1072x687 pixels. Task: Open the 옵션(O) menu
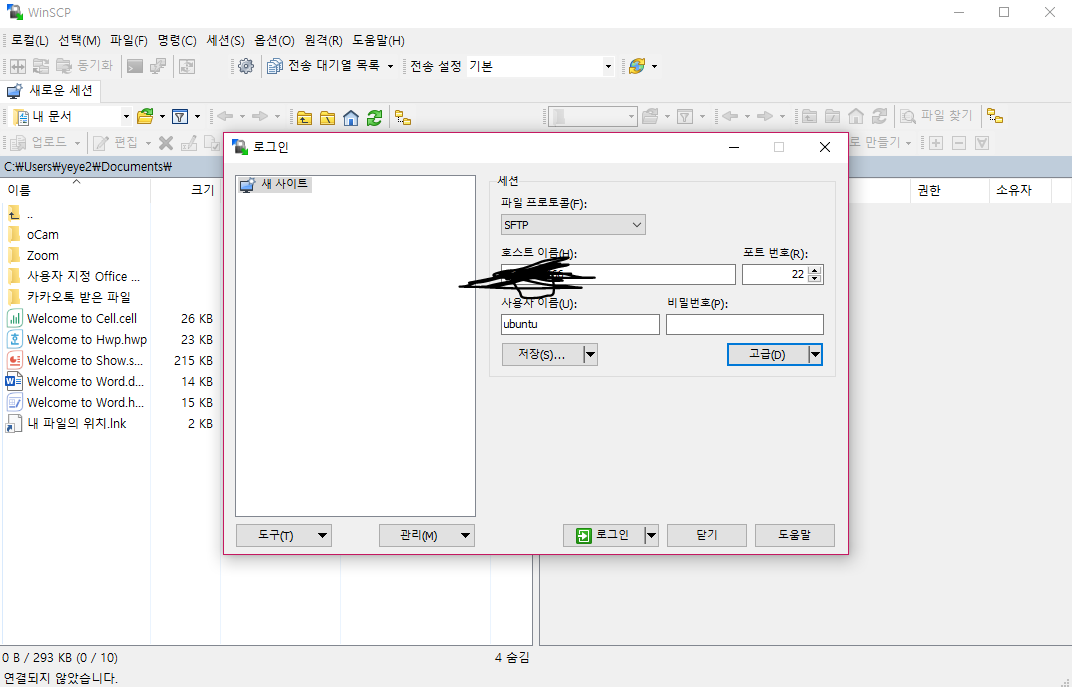tap(274, 41)
